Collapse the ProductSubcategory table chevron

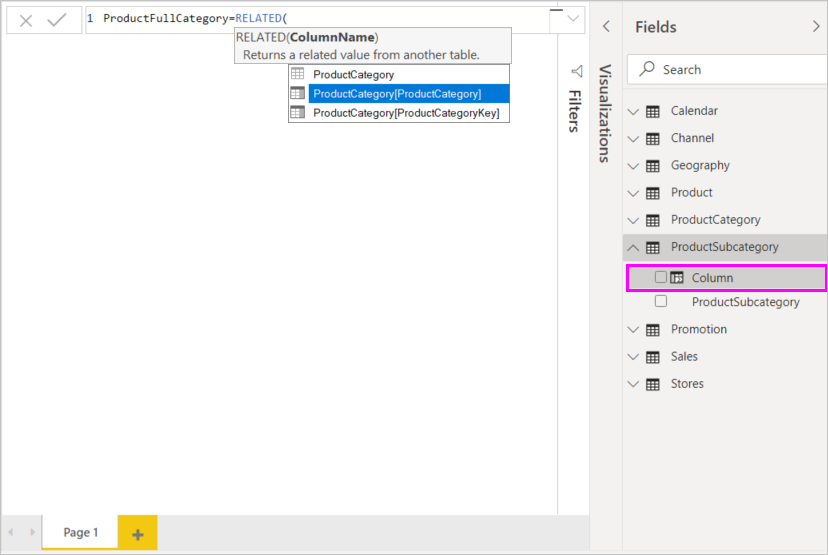click(x=633, y=247)
